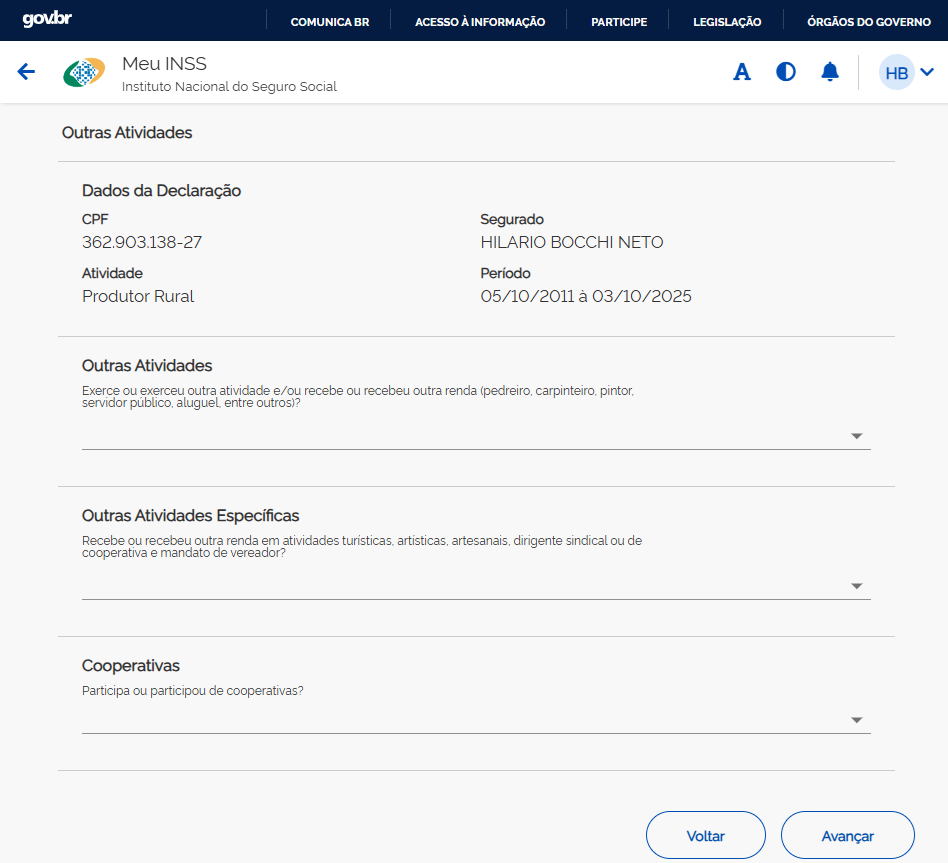
Task: Click the HB user avatar
Action: click(x=896, y=73)
